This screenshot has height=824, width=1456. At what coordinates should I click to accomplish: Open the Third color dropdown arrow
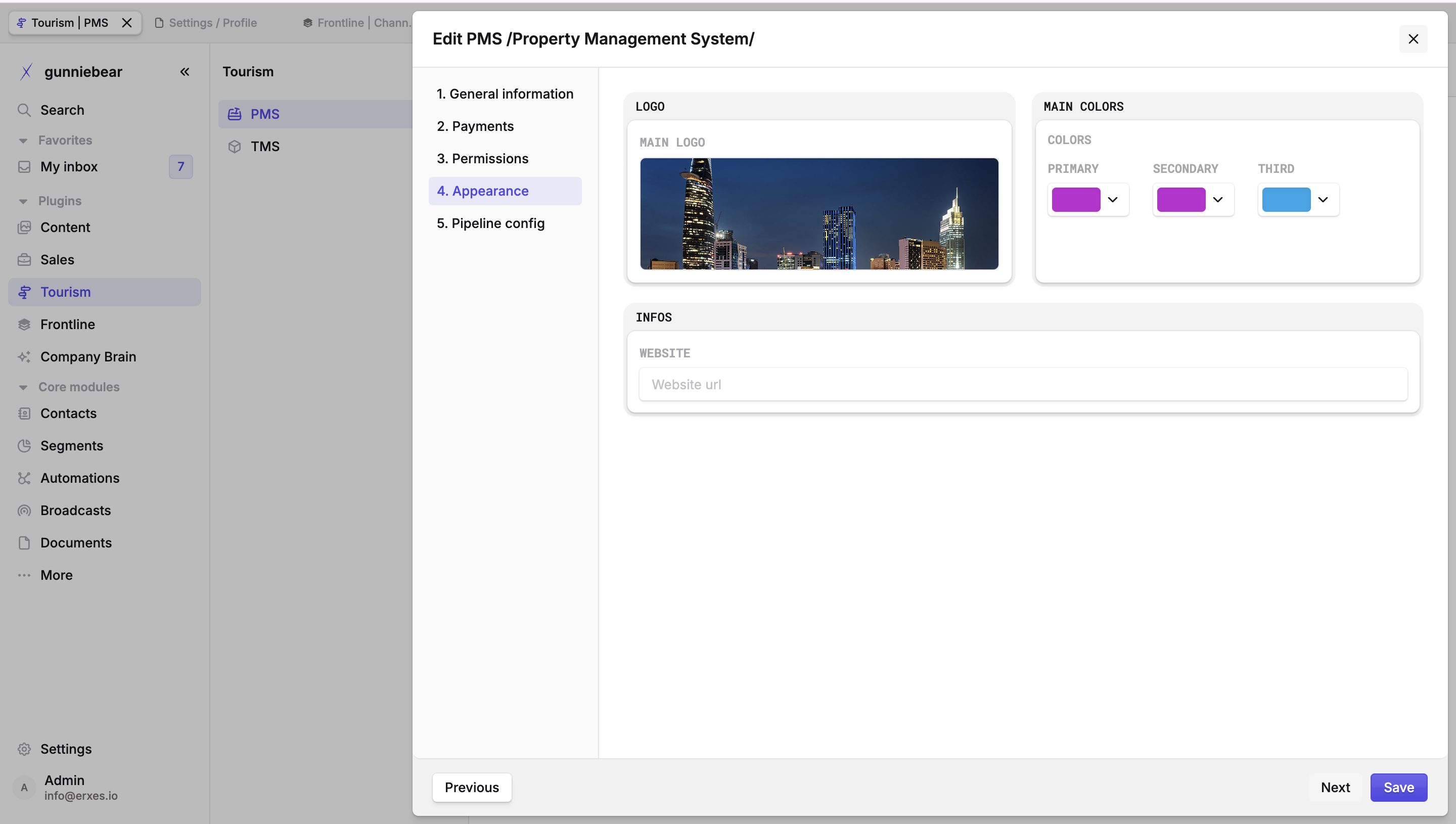coord(1323,199)
